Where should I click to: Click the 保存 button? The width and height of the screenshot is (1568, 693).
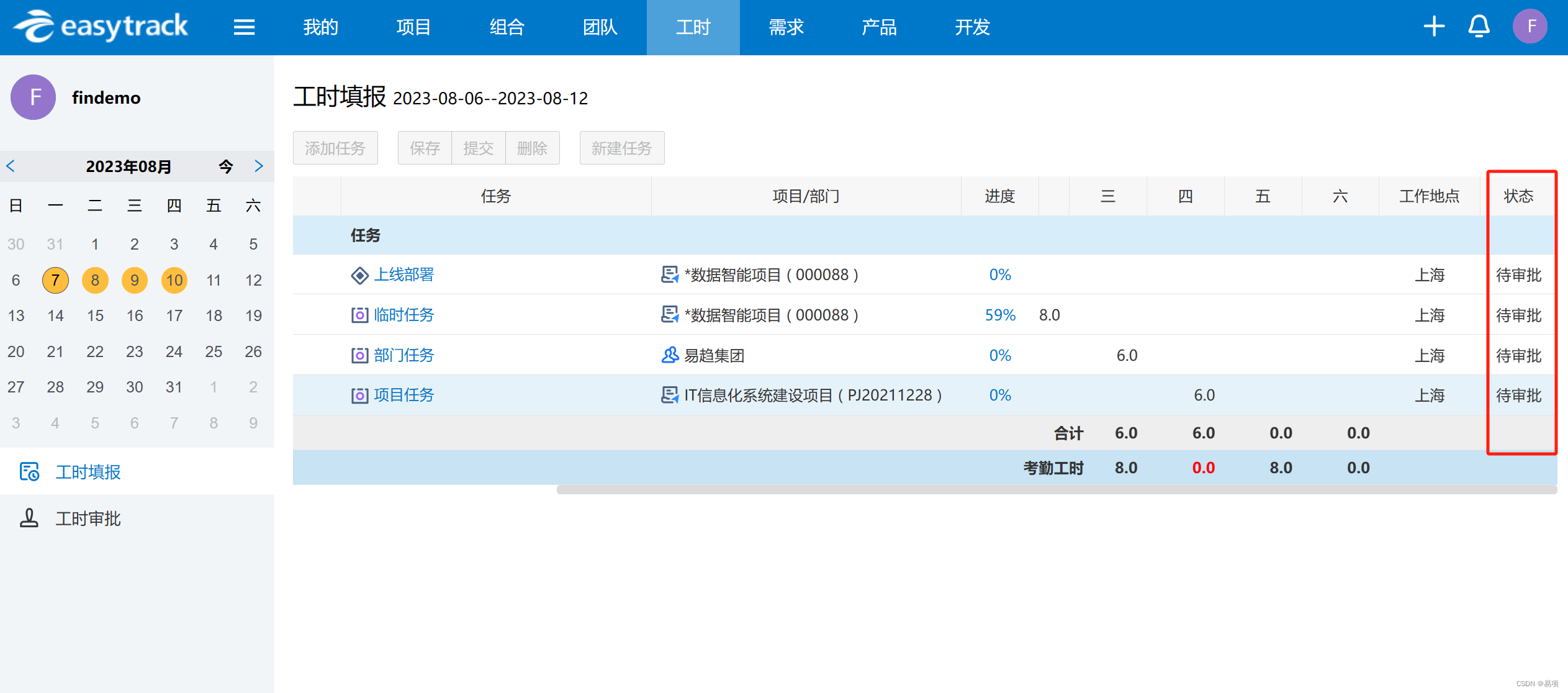pos(425,148)
